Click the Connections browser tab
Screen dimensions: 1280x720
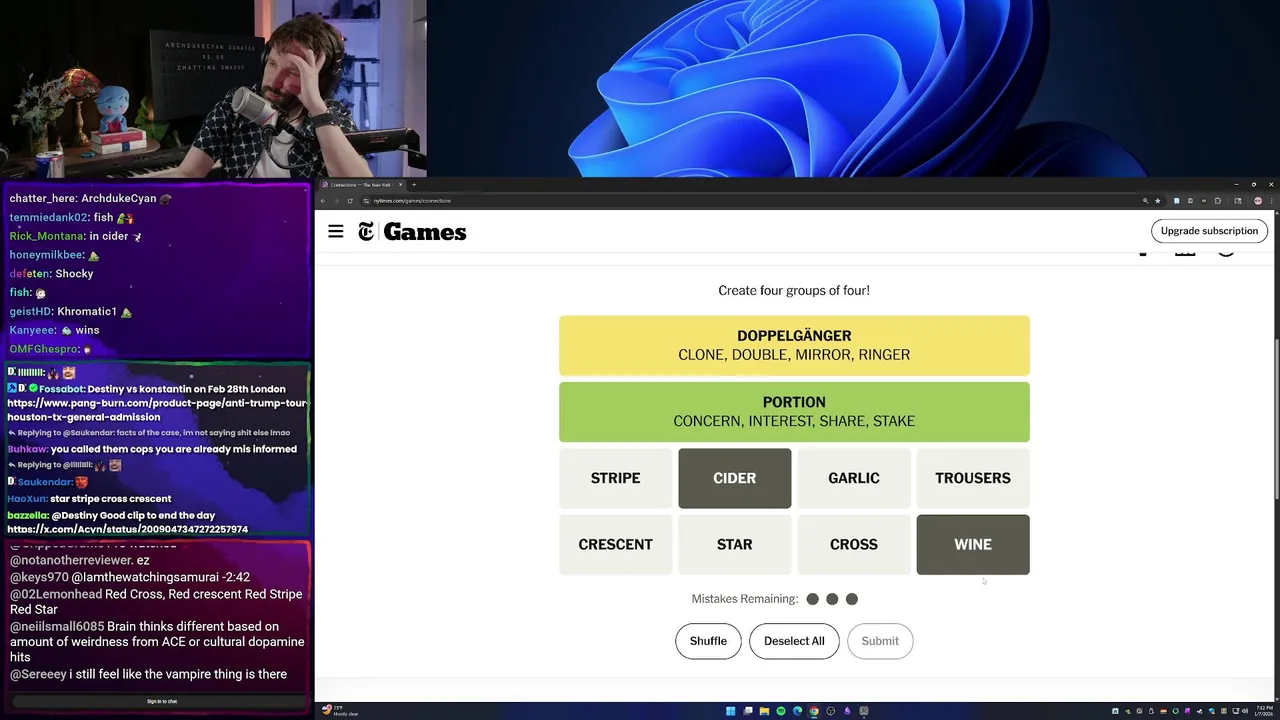(360, 185)
